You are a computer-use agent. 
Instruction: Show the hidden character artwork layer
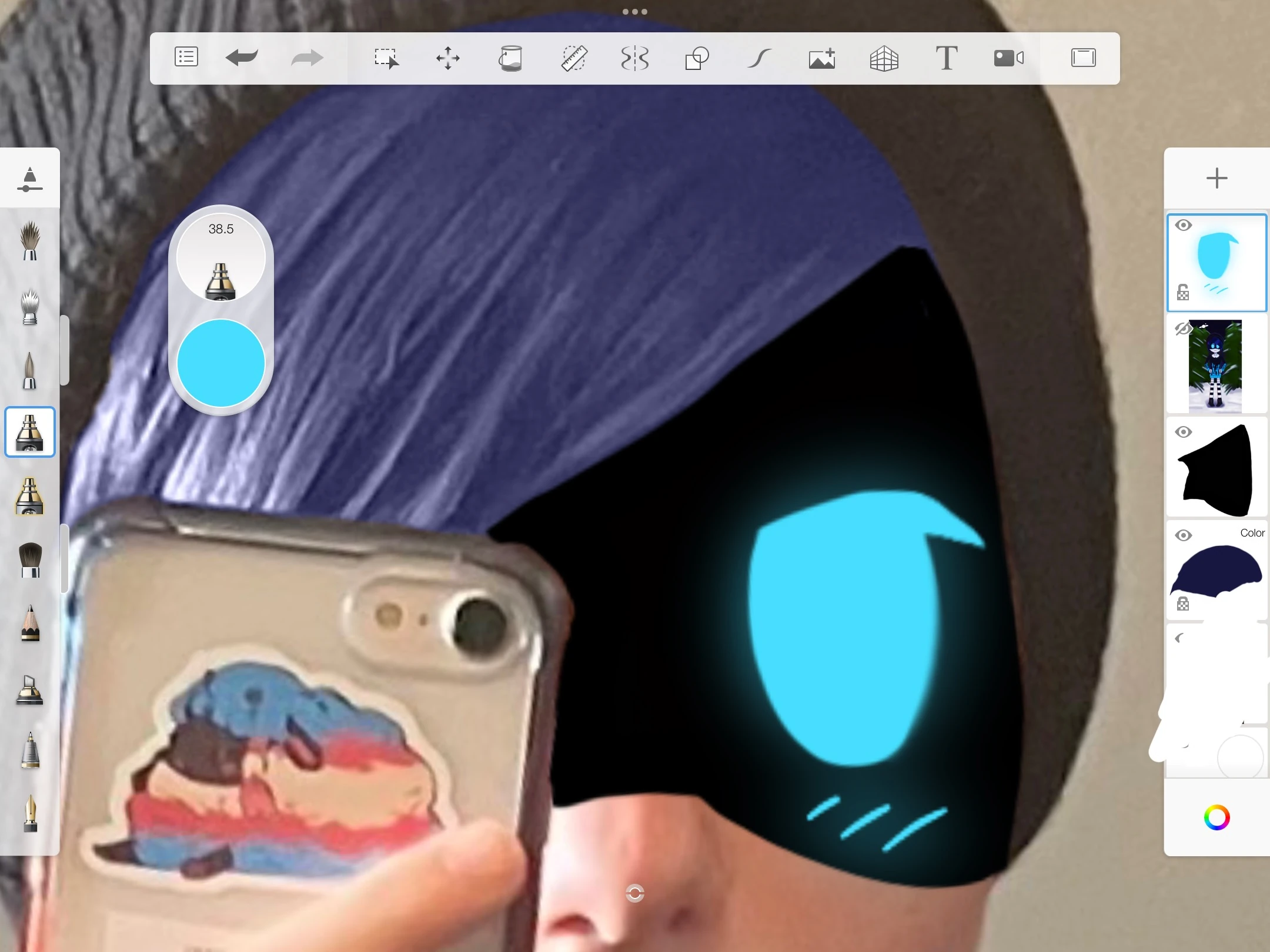pos(1183,329)
